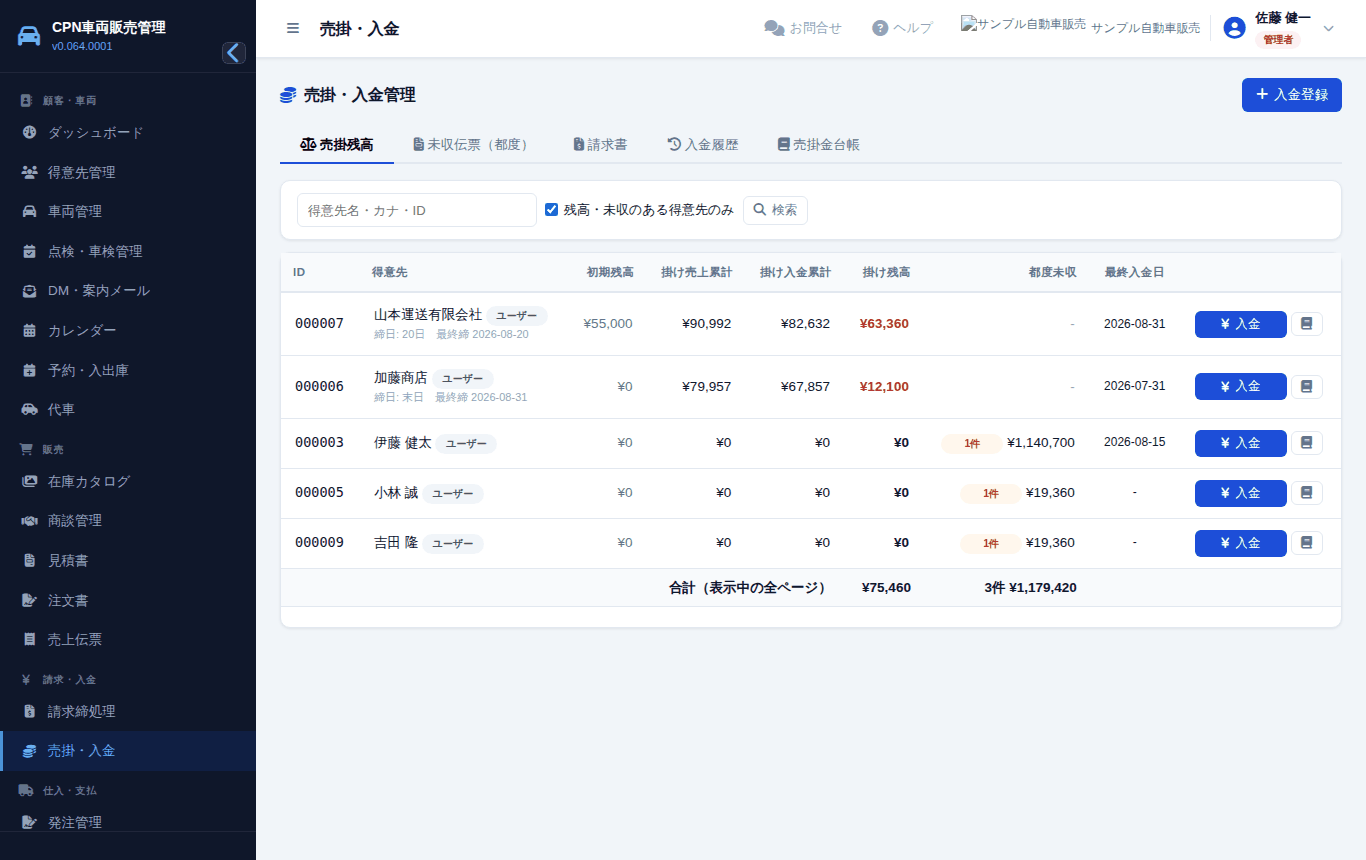Screen dimensions: 1366x860
Task: Toggle the hamburger menu icon
Action: [x=293, y=28]
